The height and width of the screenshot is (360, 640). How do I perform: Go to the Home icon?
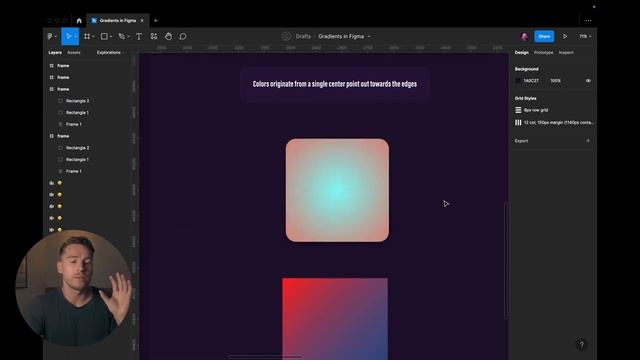point(79,20)
